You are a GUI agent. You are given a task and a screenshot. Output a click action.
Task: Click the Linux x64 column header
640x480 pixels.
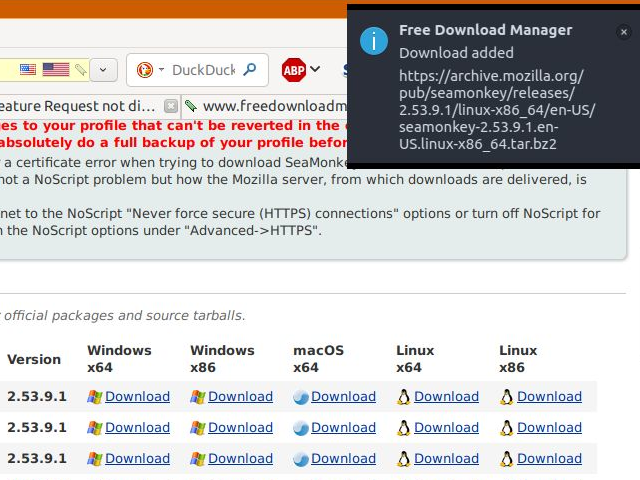(x=415, y=359)
